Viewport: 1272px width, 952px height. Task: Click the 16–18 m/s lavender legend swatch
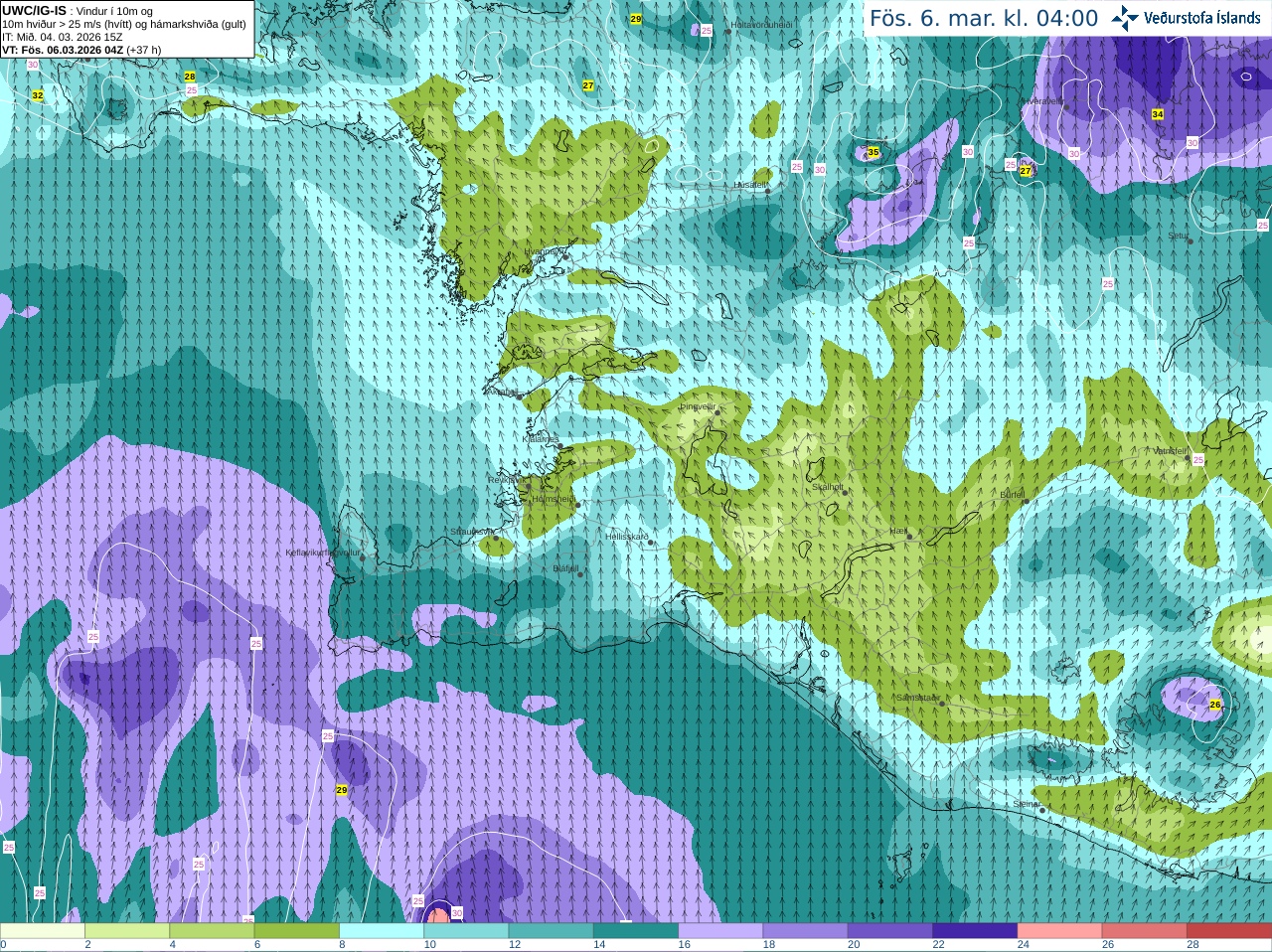720,931
